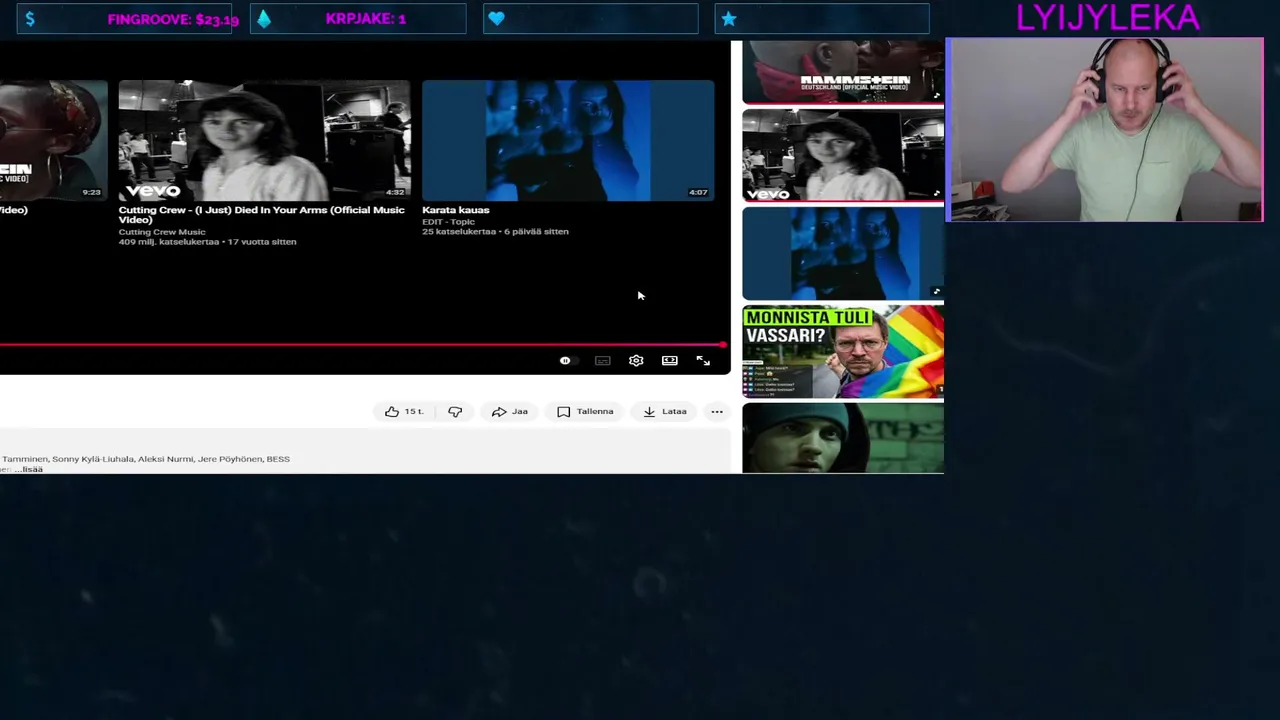Click the dollar sign donation icon

coord(30,19)
